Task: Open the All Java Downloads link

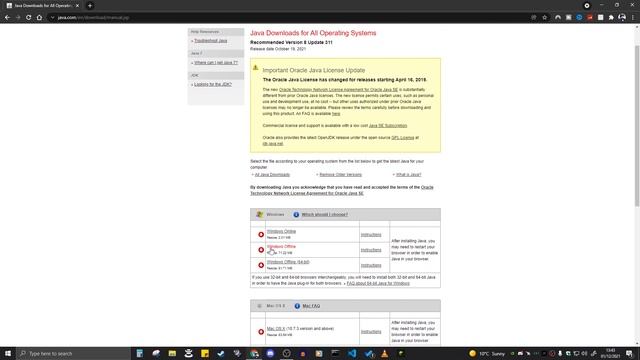Action: click(x=272, y=175)
